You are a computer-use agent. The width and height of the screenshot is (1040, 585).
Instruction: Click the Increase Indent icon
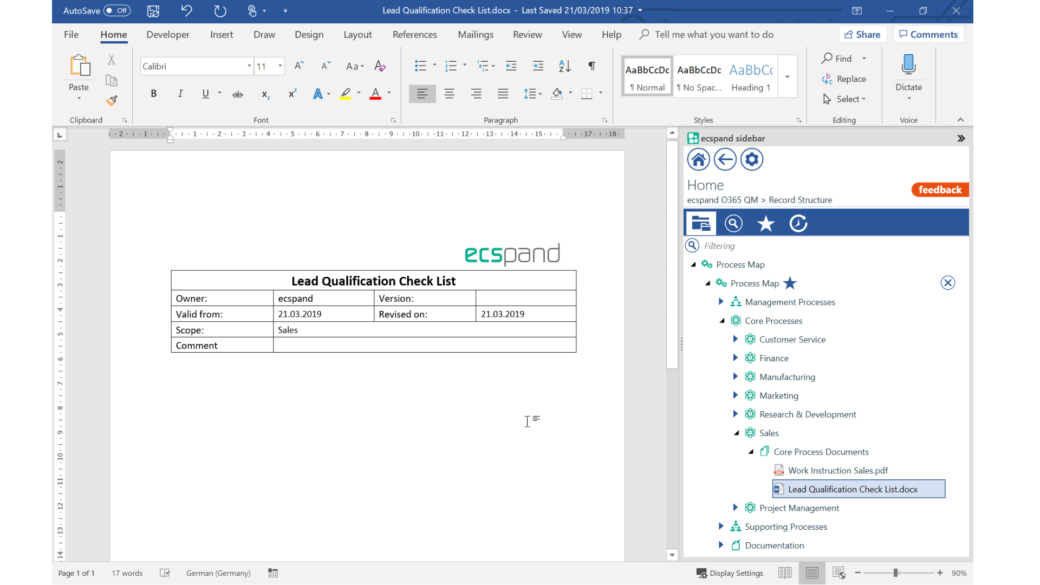538,66
